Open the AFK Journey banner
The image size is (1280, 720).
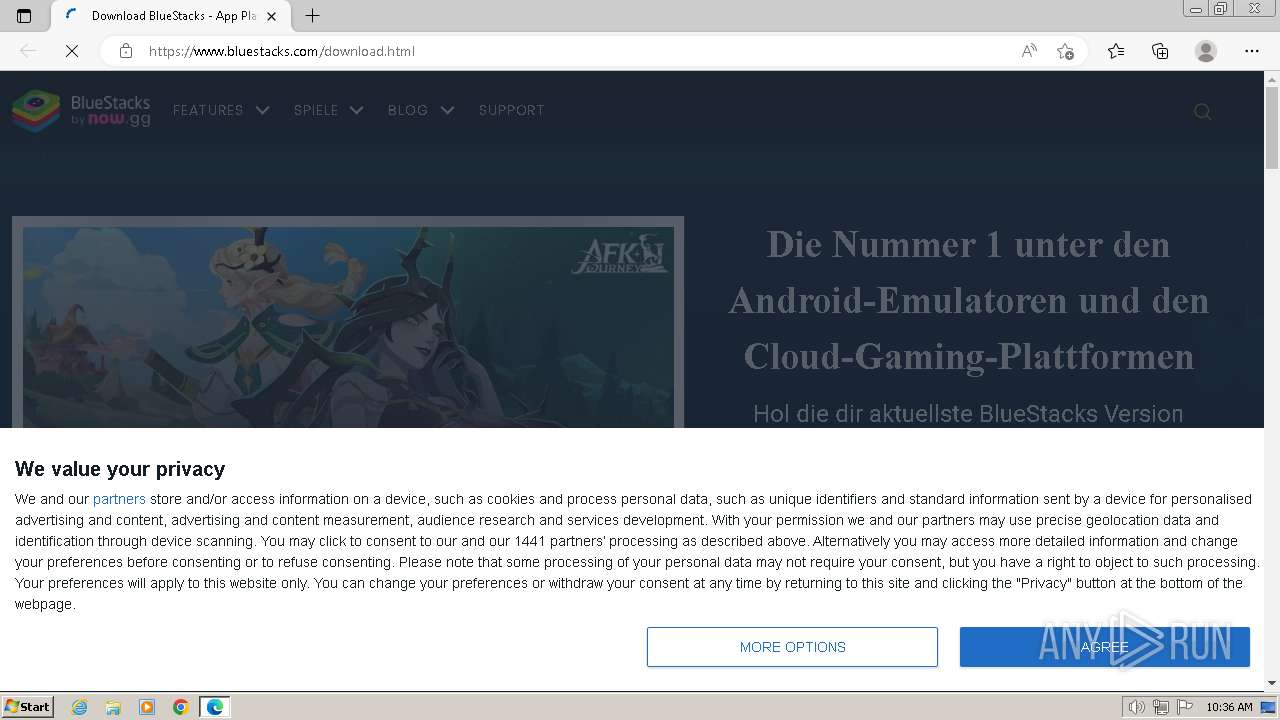[348, 322]
